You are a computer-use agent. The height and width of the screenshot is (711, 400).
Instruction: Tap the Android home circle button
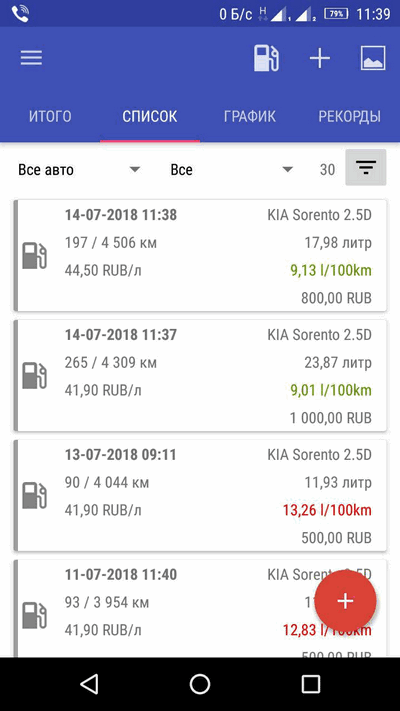coord(200,684)
